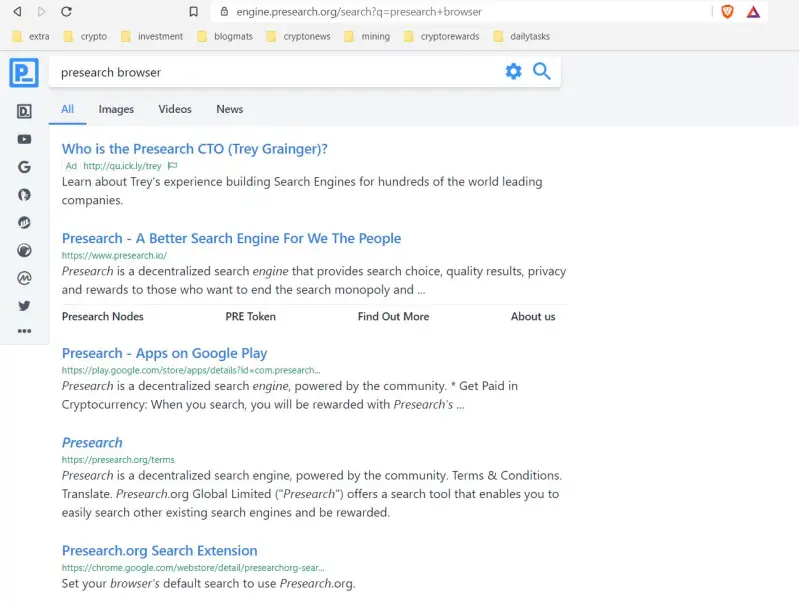The width and height of the screenshot is (799, 603).
Task: Go back with the browser back arrow
Action: (x=17, y=11)
